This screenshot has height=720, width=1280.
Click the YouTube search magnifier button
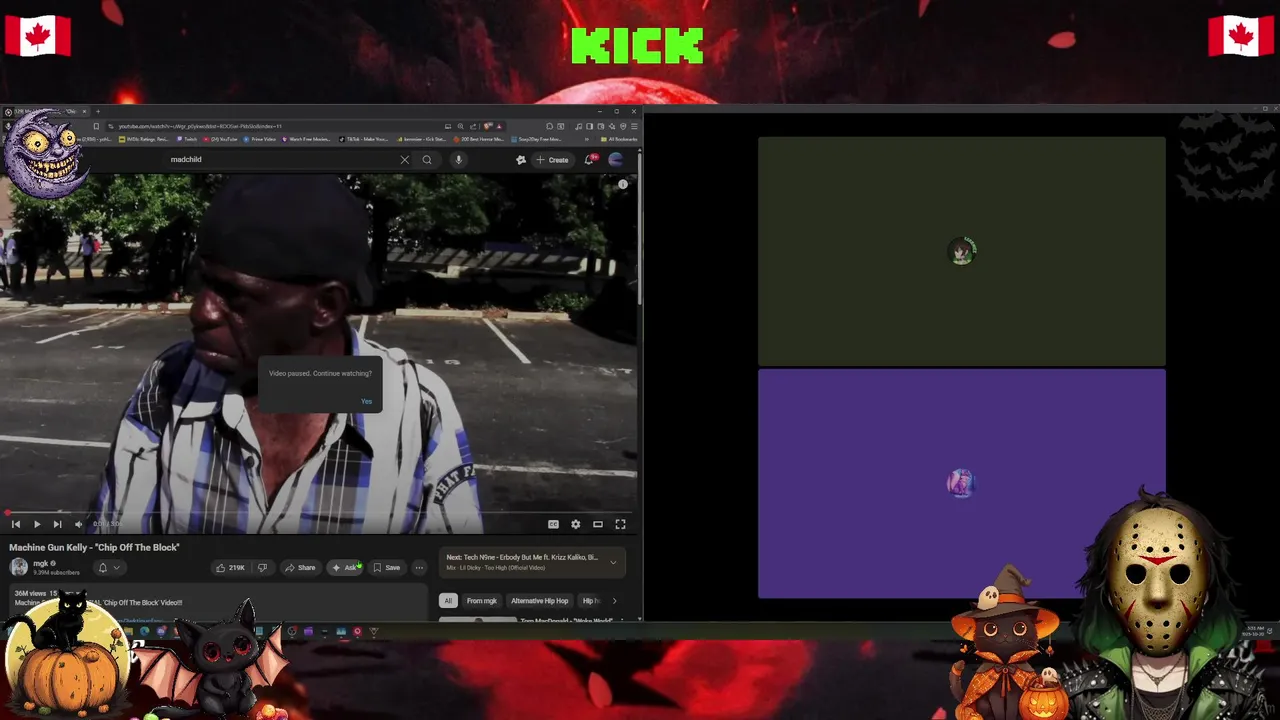pos(427,159)
